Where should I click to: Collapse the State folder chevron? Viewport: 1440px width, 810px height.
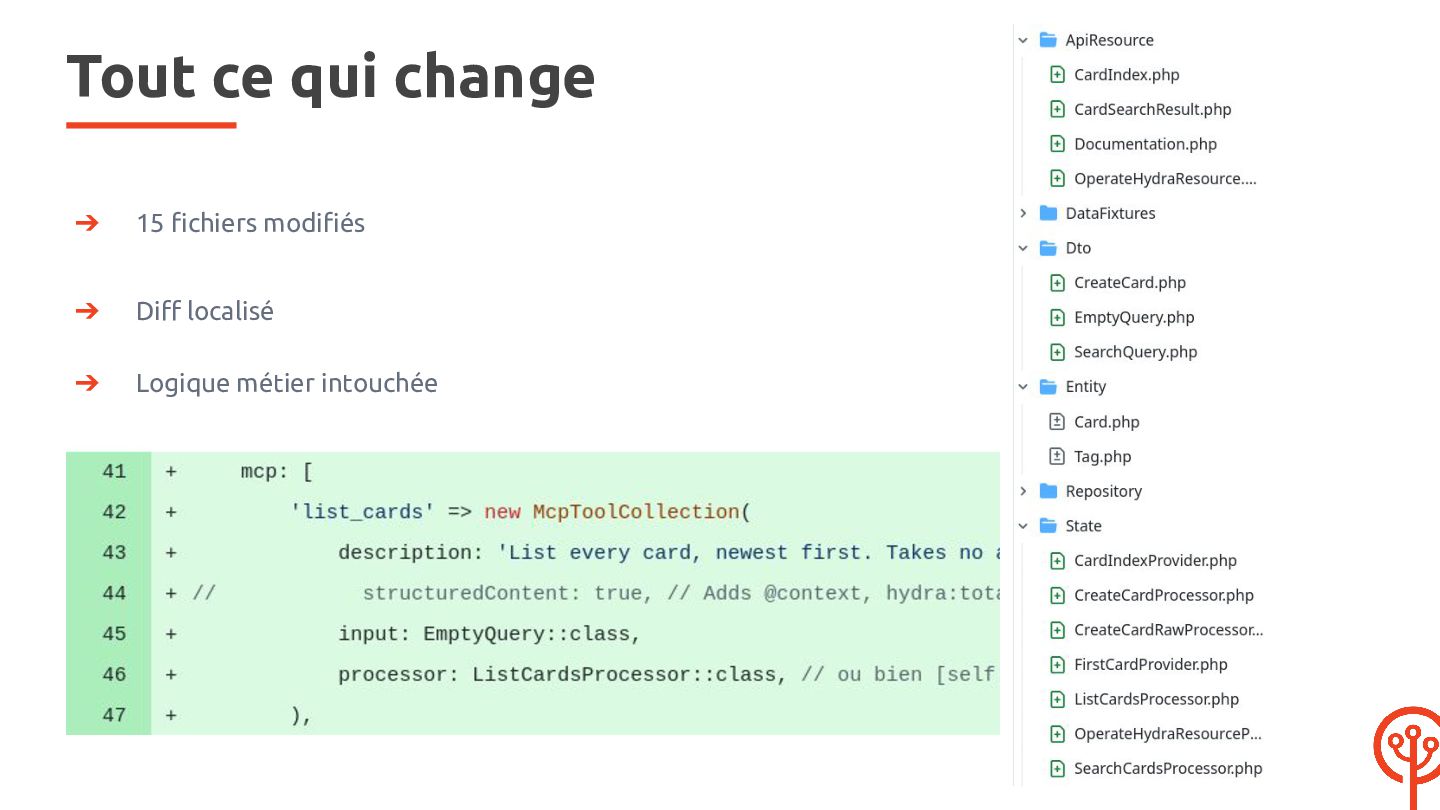[x=1023, y=526]
